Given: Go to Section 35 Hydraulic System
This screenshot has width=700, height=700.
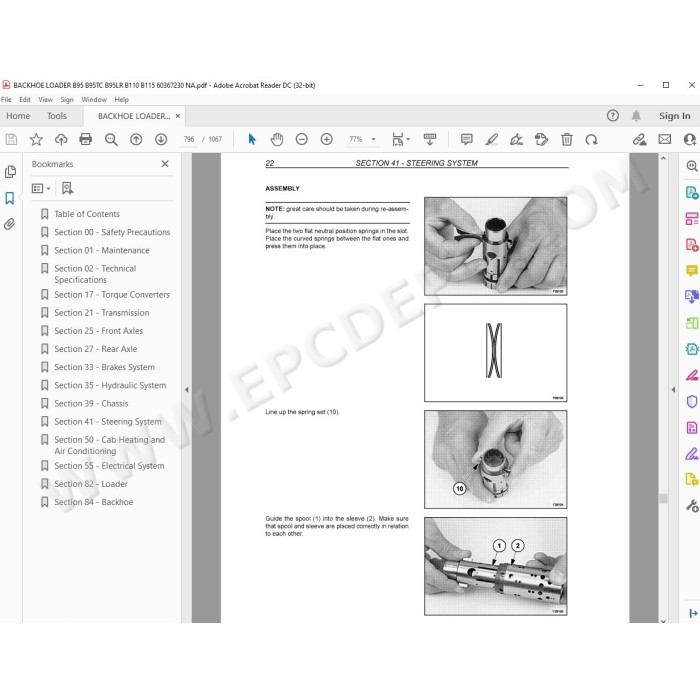Looking at the screenshot, I should [110, 385].
